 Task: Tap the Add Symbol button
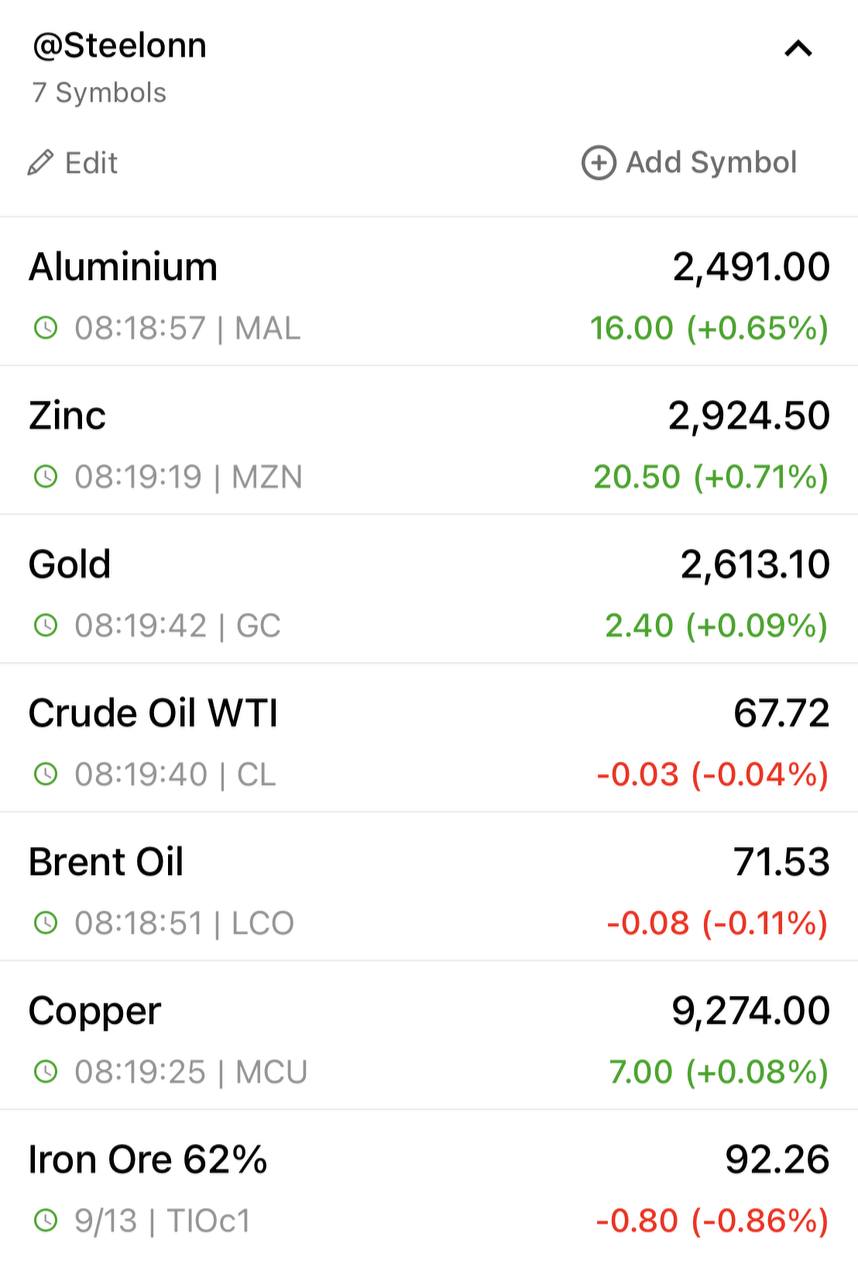689,163
